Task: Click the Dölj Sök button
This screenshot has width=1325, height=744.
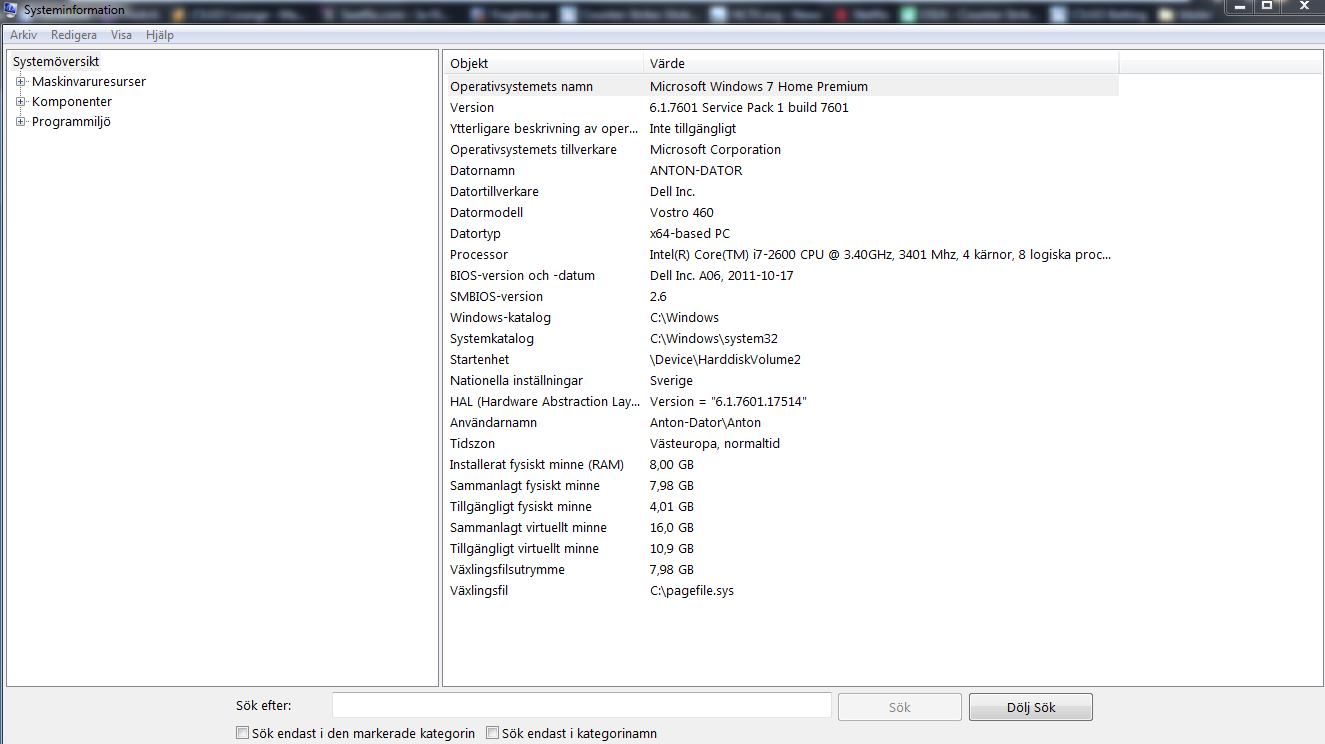Action: click(1031, 707)
